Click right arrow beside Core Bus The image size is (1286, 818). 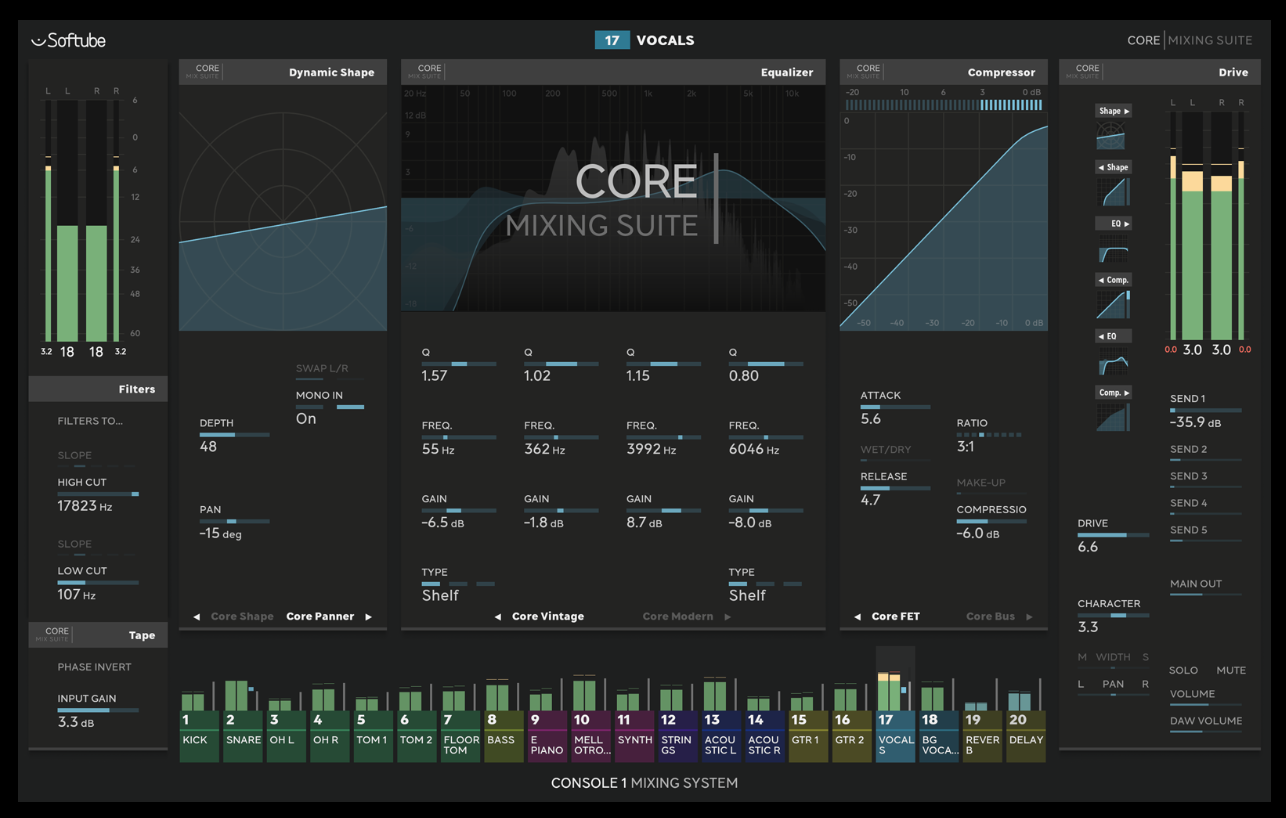tap(1029, 617)
